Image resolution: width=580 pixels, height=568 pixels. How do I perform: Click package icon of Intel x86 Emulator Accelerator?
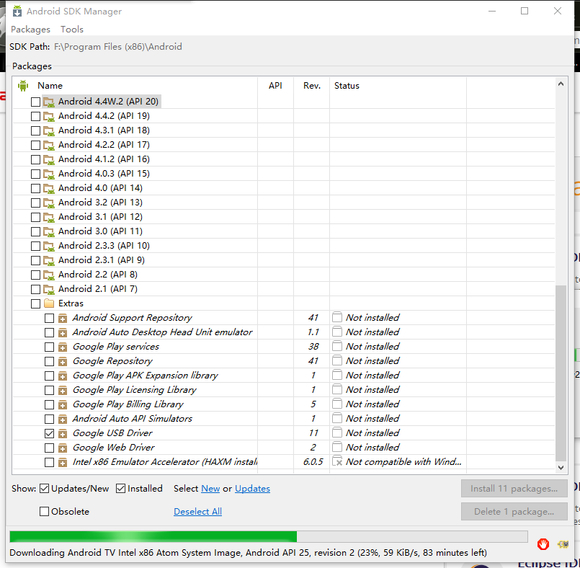point(63,462)
